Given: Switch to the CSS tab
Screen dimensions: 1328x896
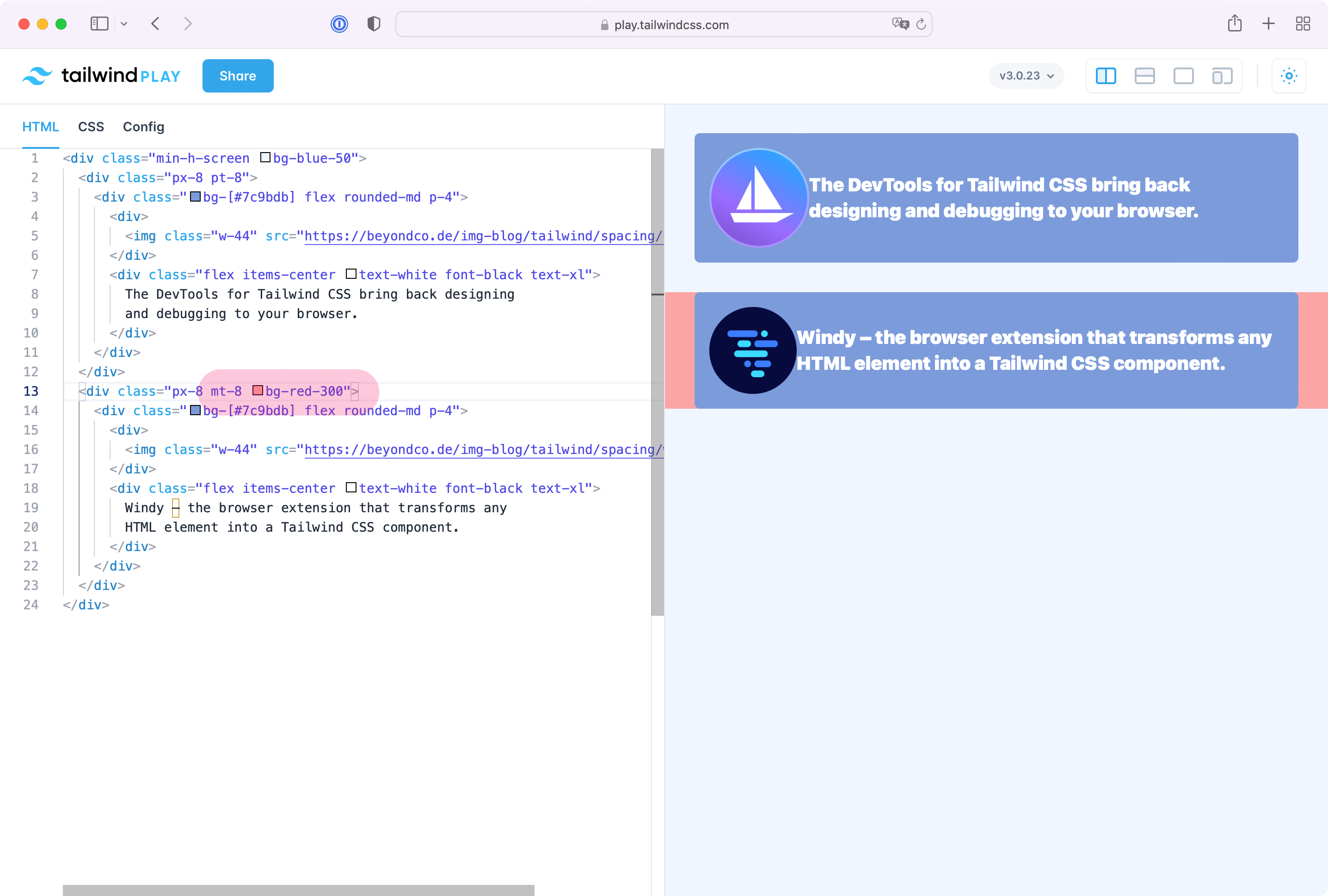Looking at the screenshot, I should 91,126.
